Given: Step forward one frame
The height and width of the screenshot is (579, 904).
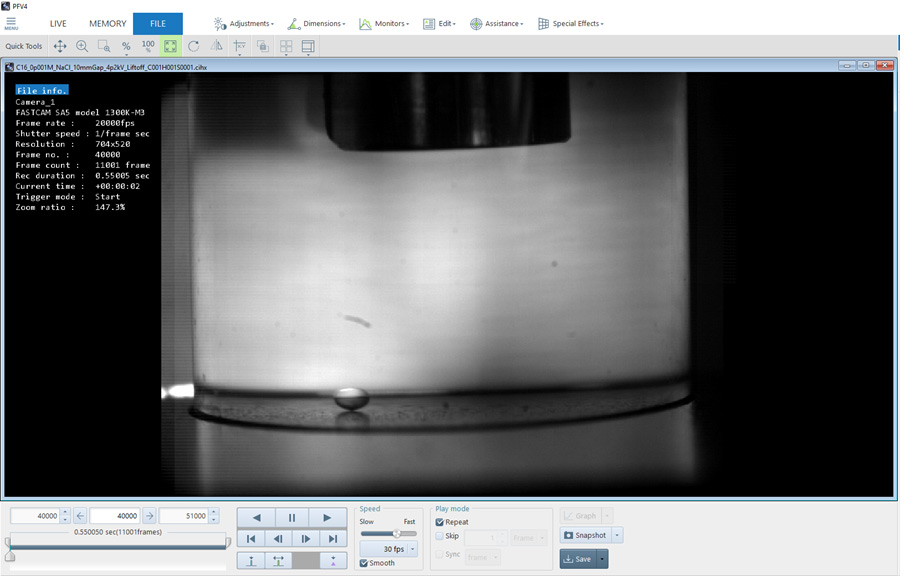Looking at the screenshot, I should coord(306,539).
